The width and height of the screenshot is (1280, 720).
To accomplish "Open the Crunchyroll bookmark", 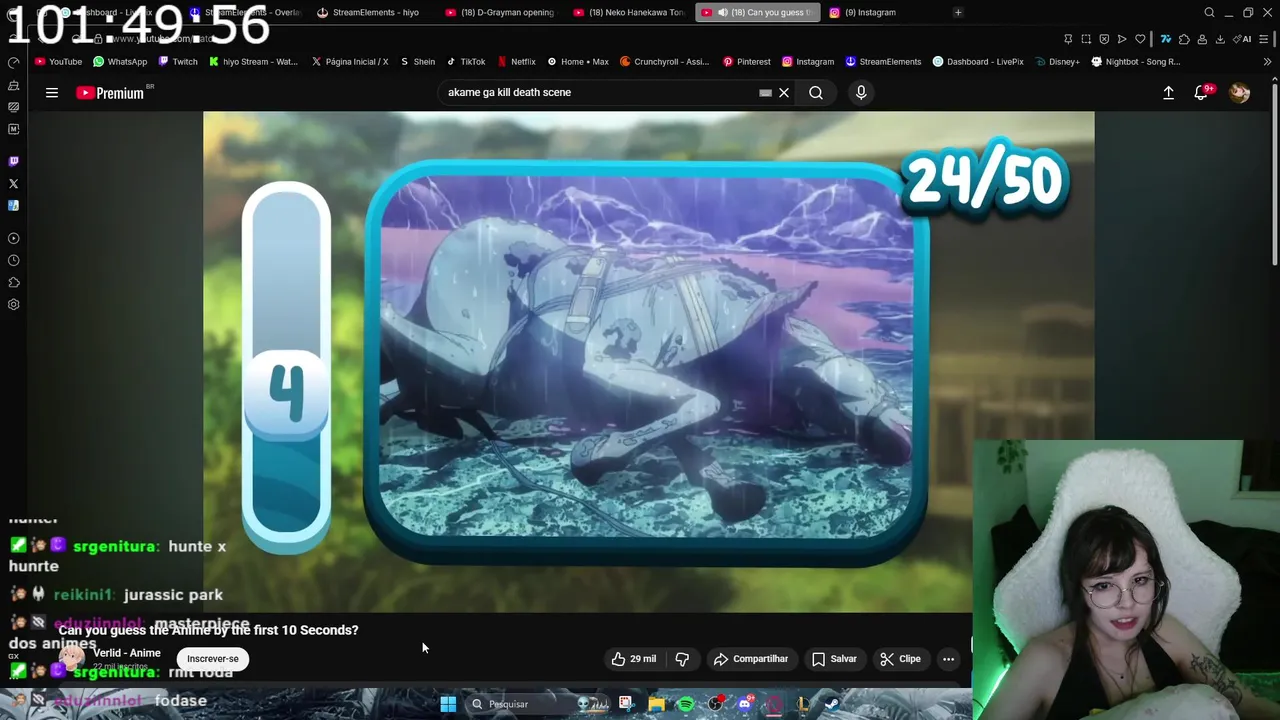I will 664,61.
